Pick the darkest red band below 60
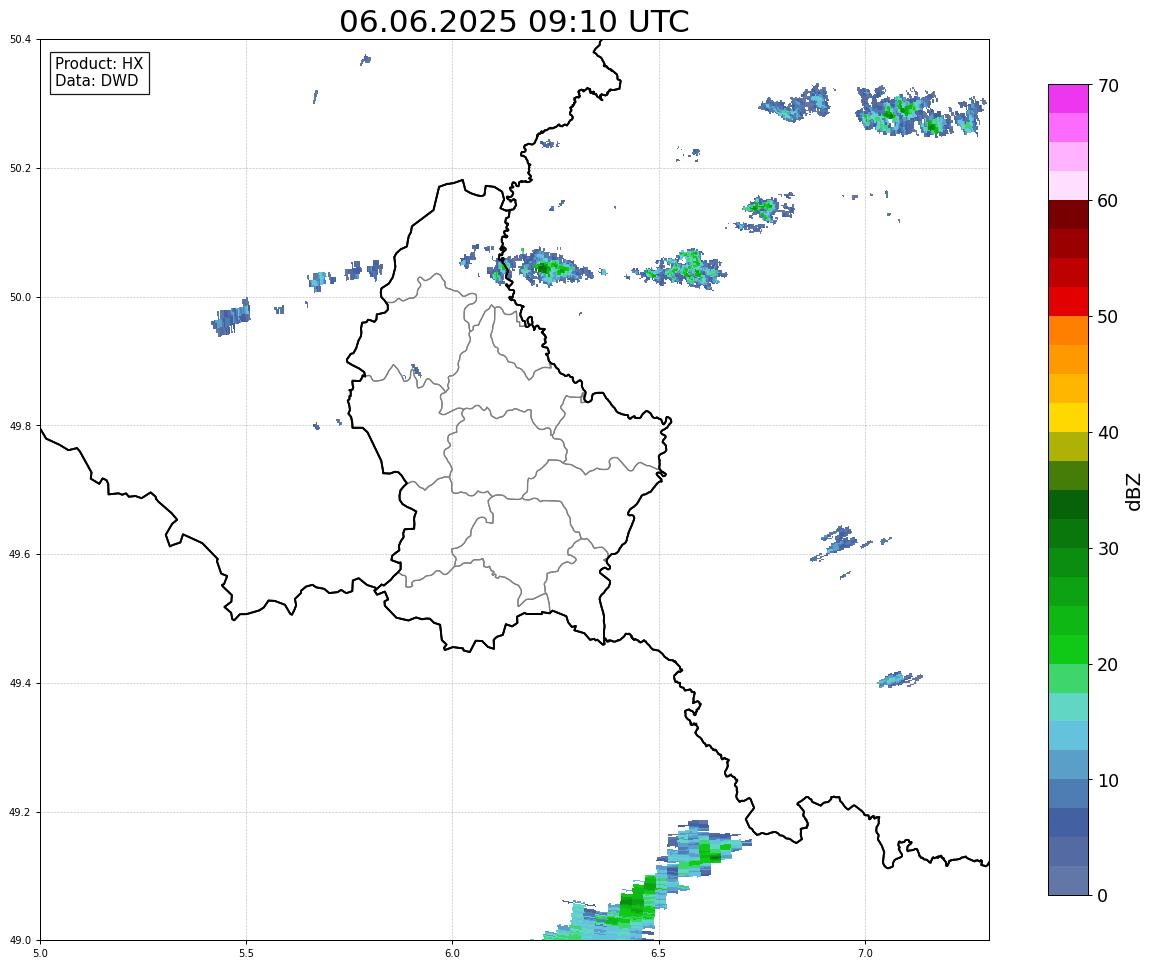The image size is (1152, 968). click(1068, 215)
